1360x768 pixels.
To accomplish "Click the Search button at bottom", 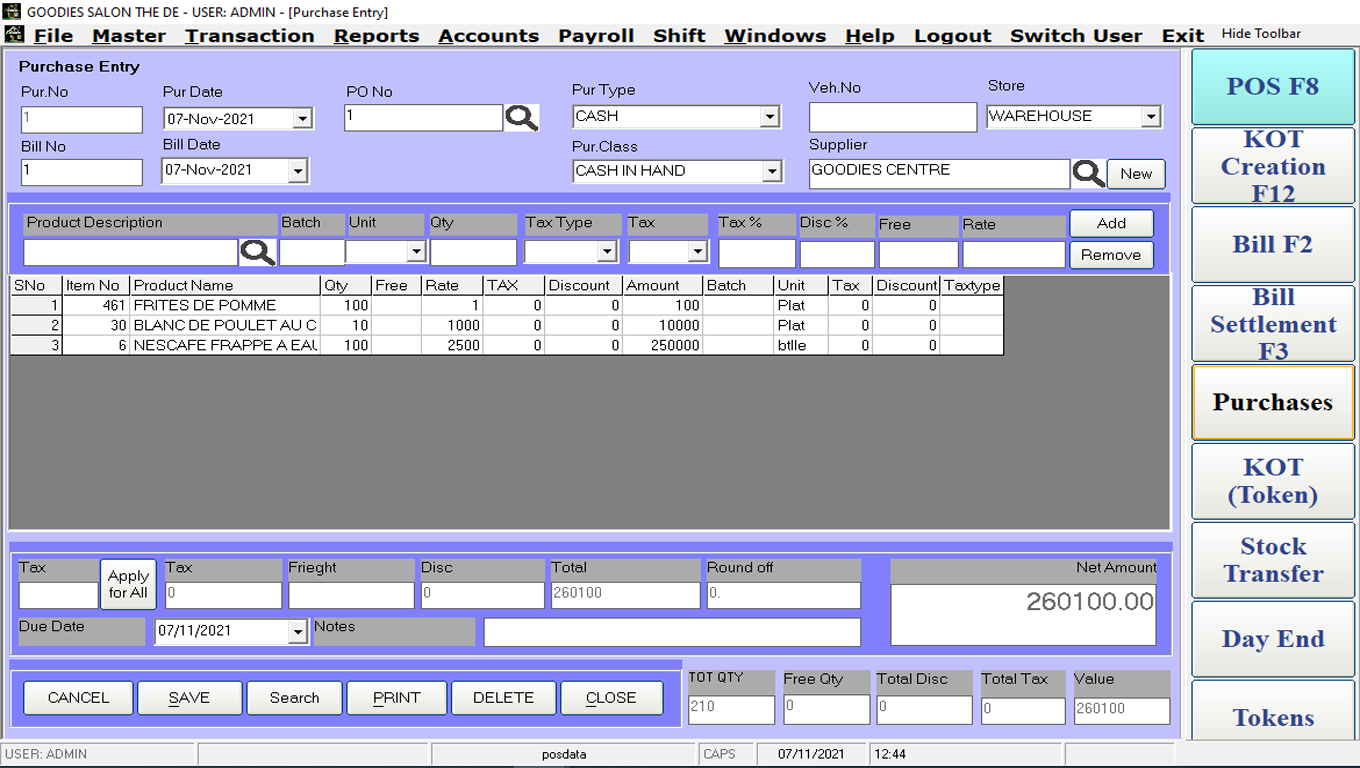I will click(294, 698).
